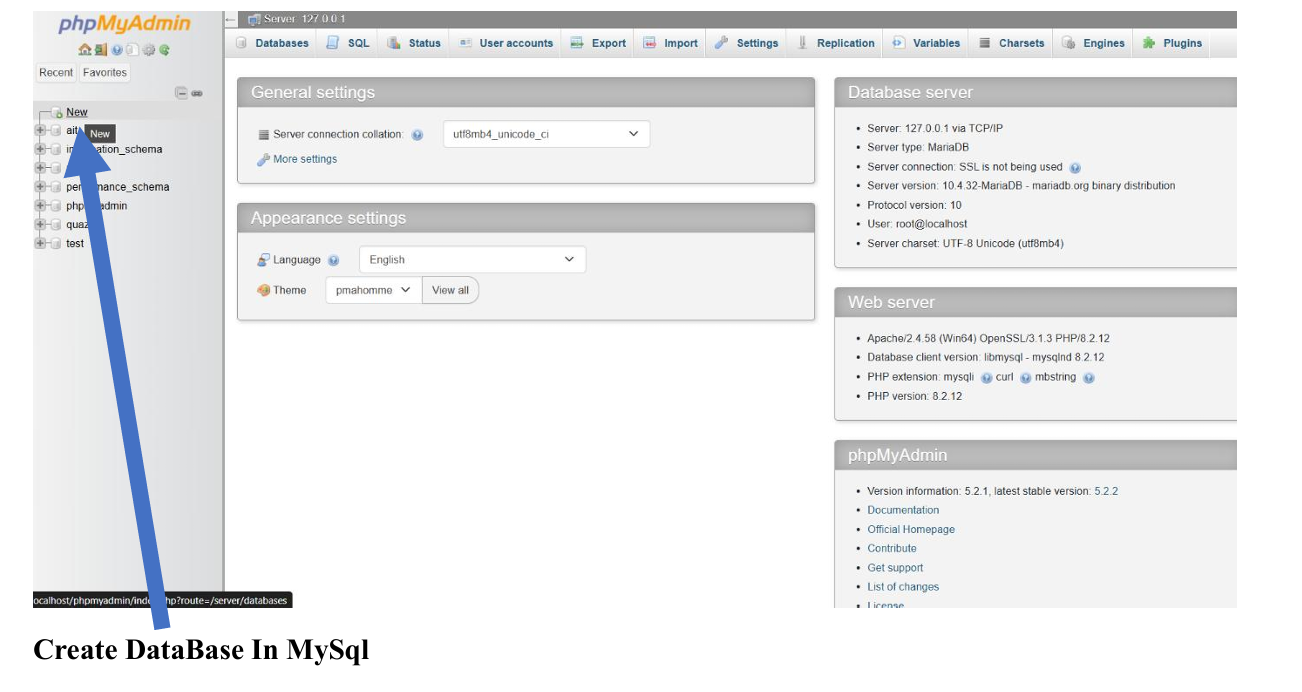The width and height of the screenshot is (1302, 692).
Task: Open the Contribute link
Action: [x=892, y=548]
